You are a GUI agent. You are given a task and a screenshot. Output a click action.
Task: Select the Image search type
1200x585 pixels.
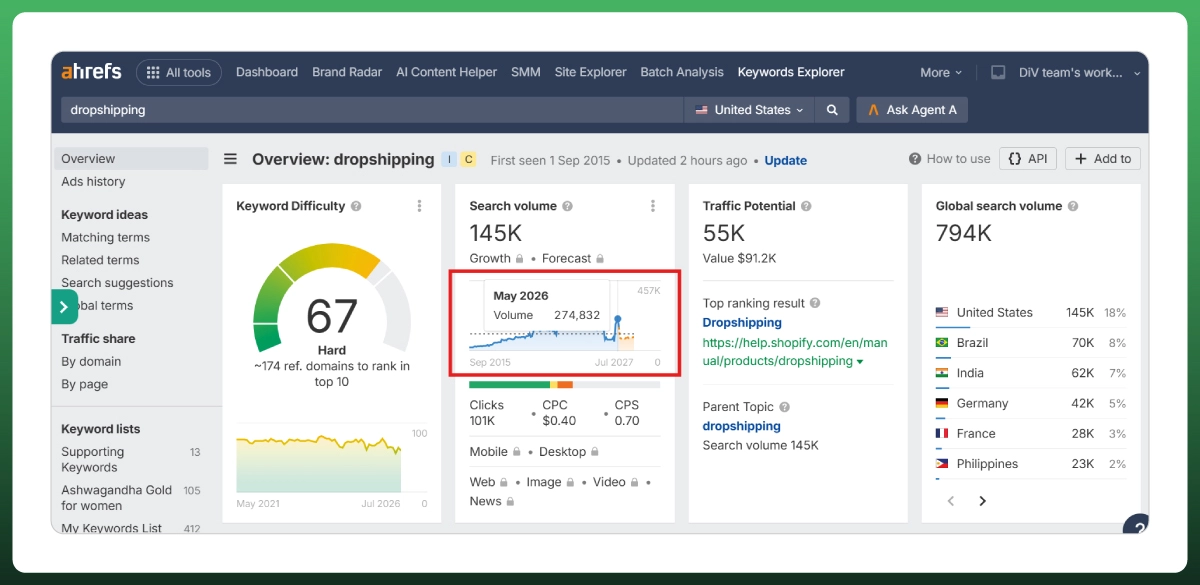[x=550, y=482]
